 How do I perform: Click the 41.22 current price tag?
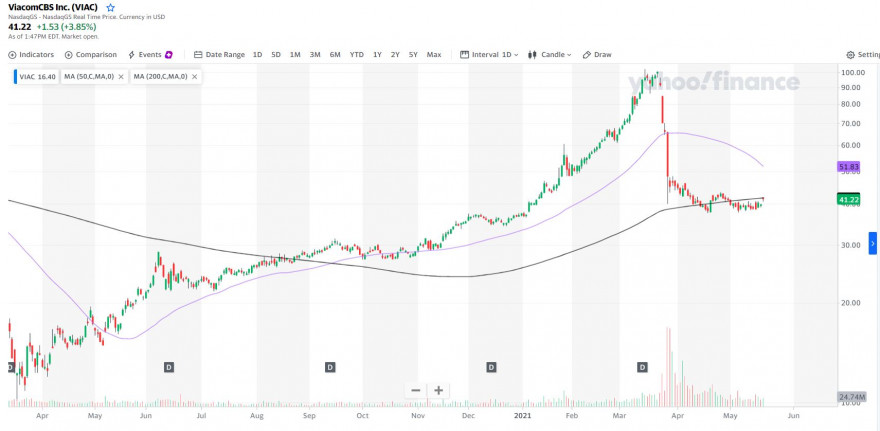click(x=849, y=199)
